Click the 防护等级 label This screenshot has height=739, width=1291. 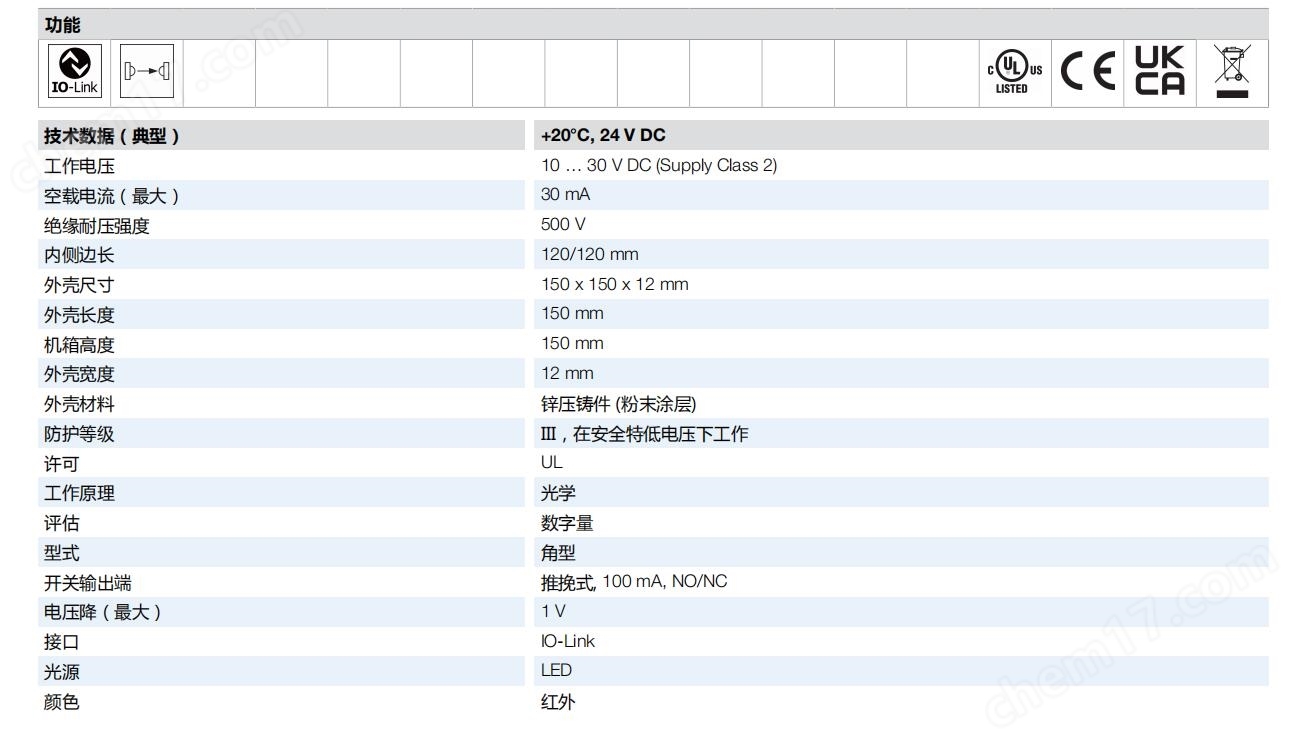click(x=79, y=434)
